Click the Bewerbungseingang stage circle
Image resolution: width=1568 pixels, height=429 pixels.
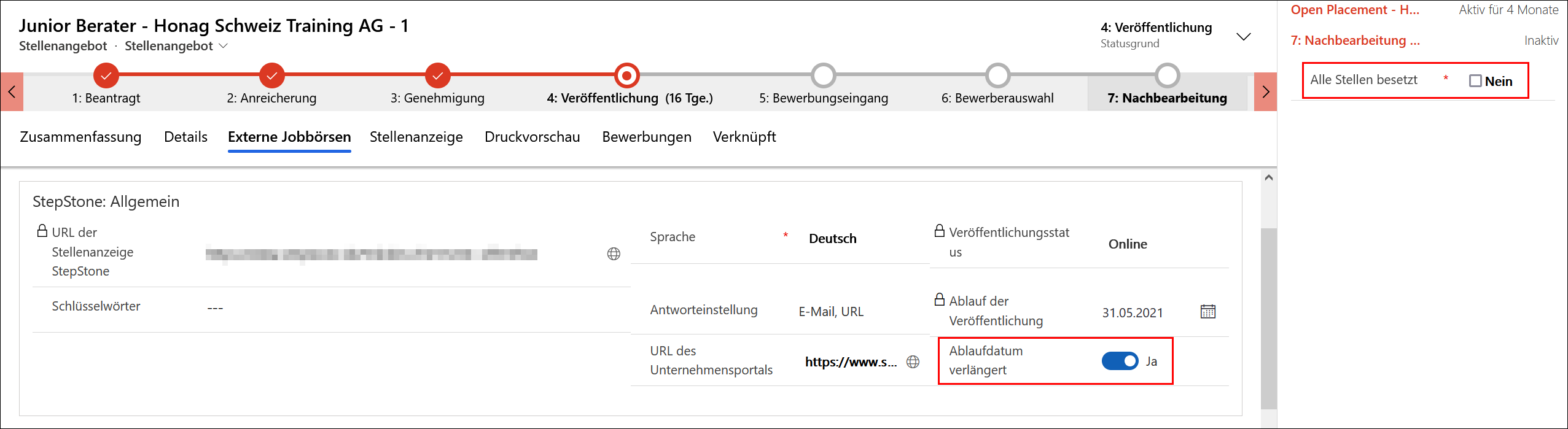click(x=823, y=75)
